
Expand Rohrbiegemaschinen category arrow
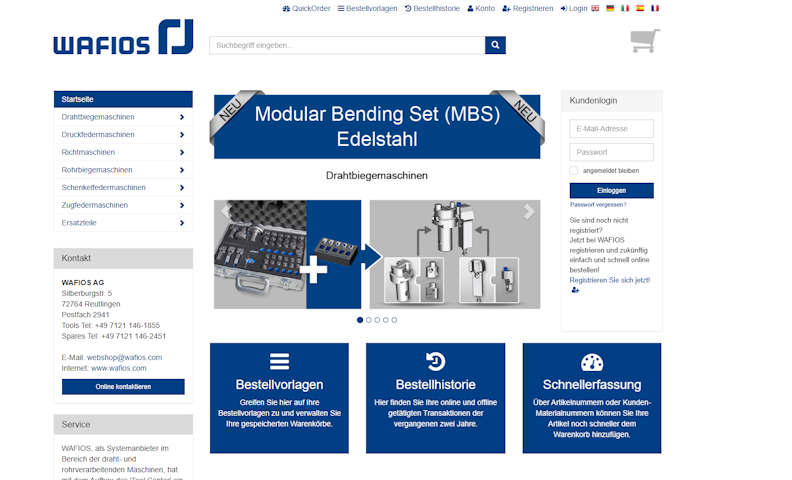pyautogui.click(x=181, y=170)
